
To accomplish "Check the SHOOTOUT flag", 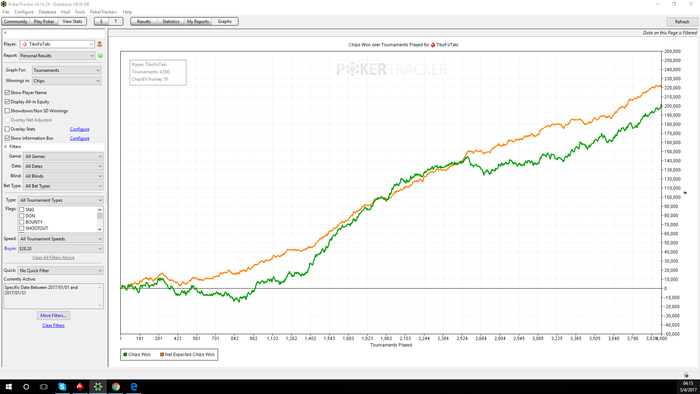I will [21, 228].
